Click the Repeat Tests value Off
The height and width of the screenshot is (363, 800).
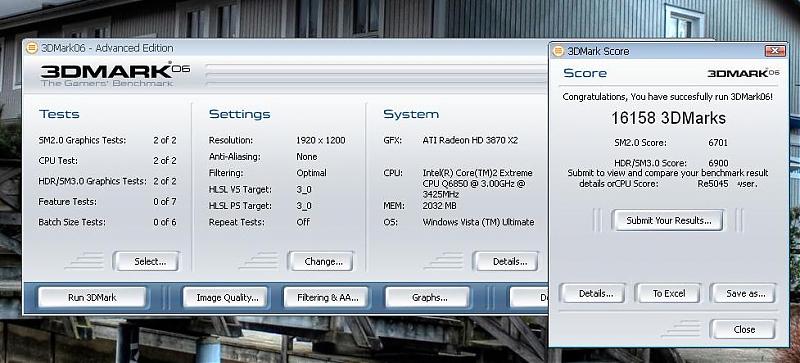coord(303,222)
